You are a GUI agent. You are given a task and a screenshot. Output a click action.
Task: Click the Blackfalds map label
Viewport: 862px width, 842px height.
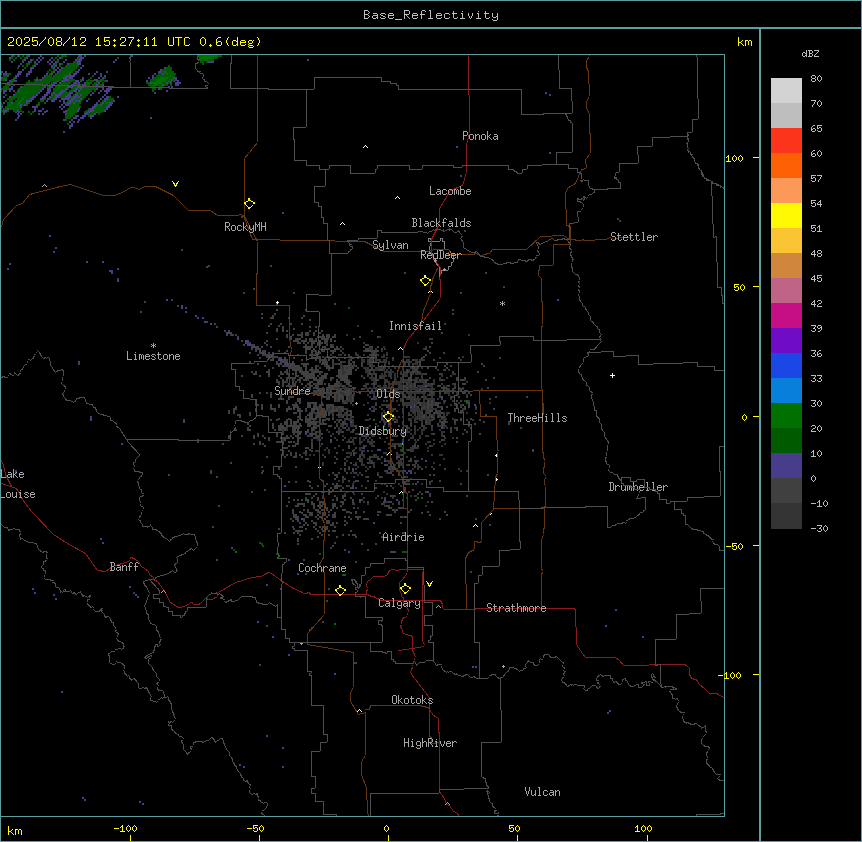[441, 223]
